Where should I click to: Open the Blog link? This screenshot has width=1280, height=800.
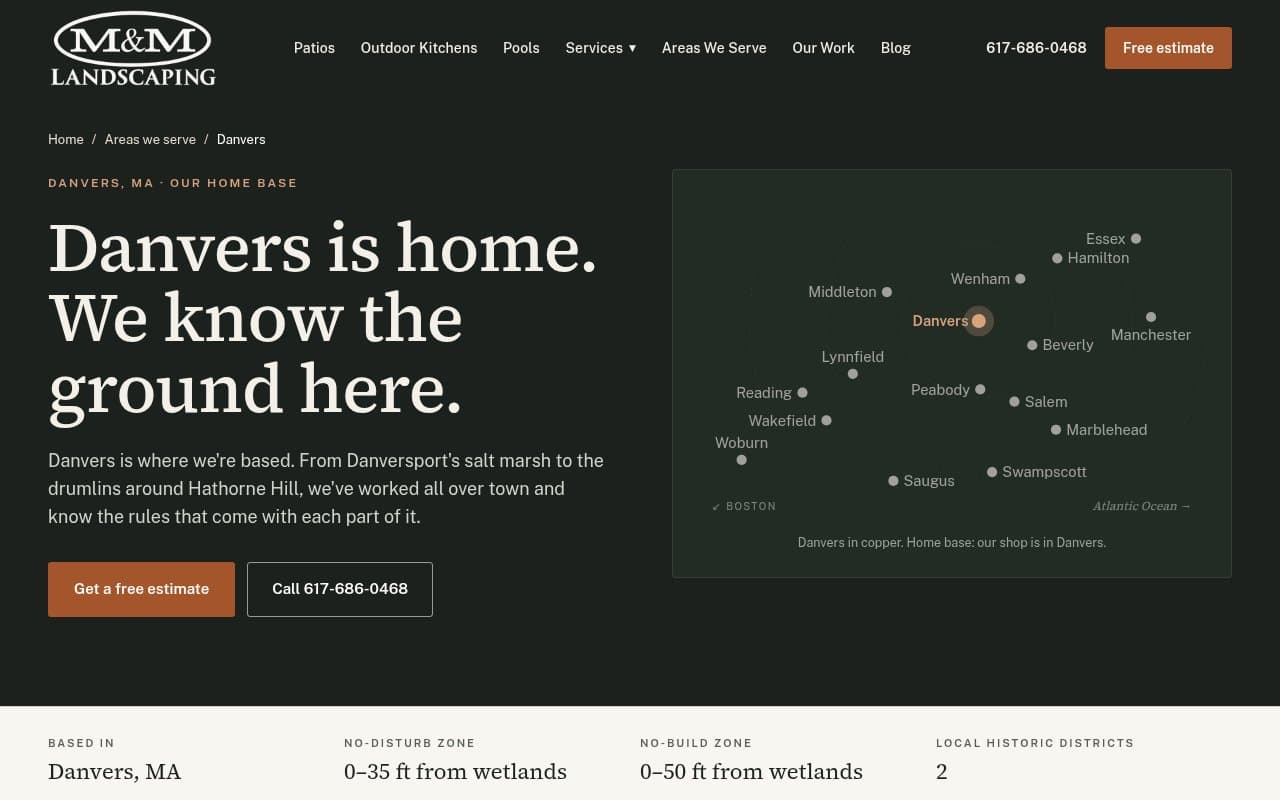pos(895,48)
